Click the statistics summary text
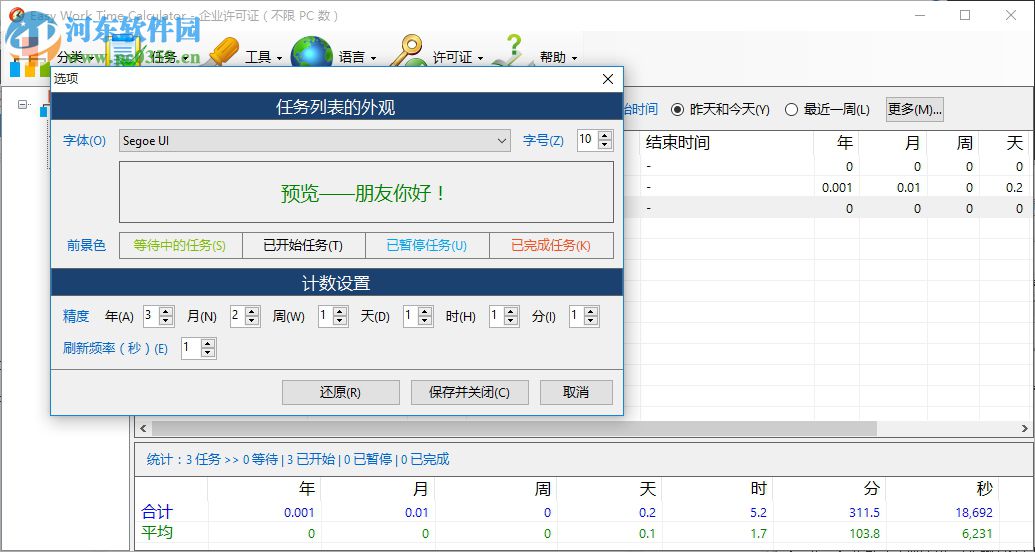 point(298,460)
